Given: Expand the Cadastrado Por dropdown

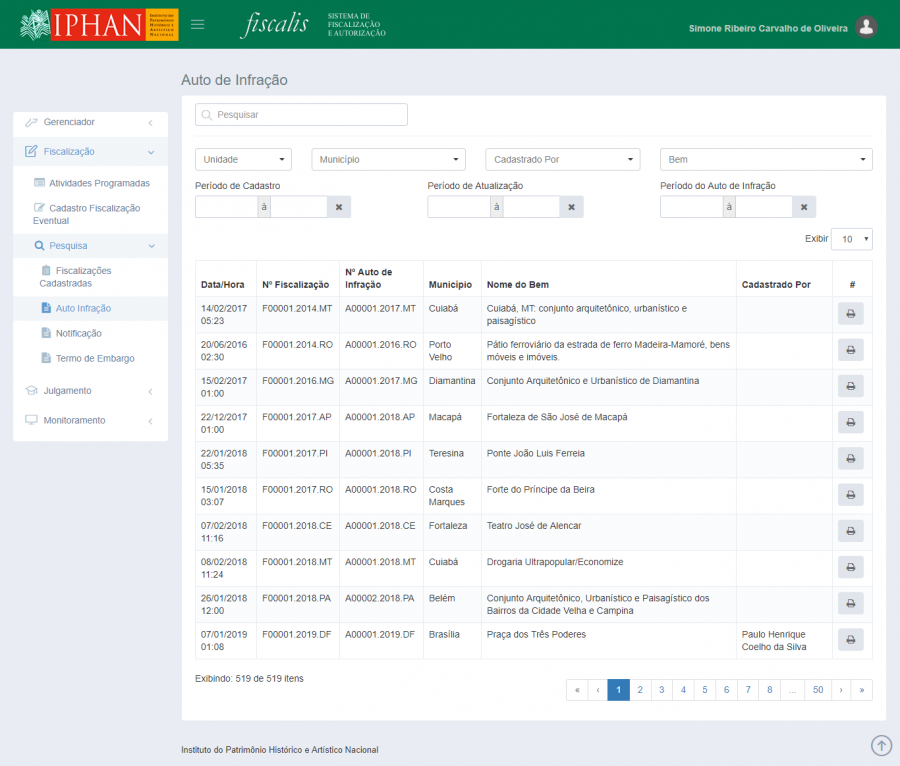Looking at the screenshot, I should point(562,160).
